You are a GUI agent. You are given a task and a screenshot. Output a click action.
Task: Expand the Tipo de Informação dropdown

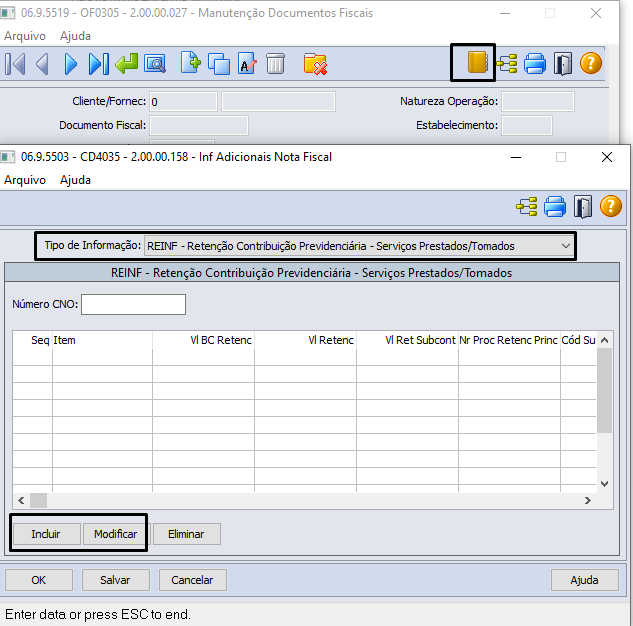coord(566,245)
